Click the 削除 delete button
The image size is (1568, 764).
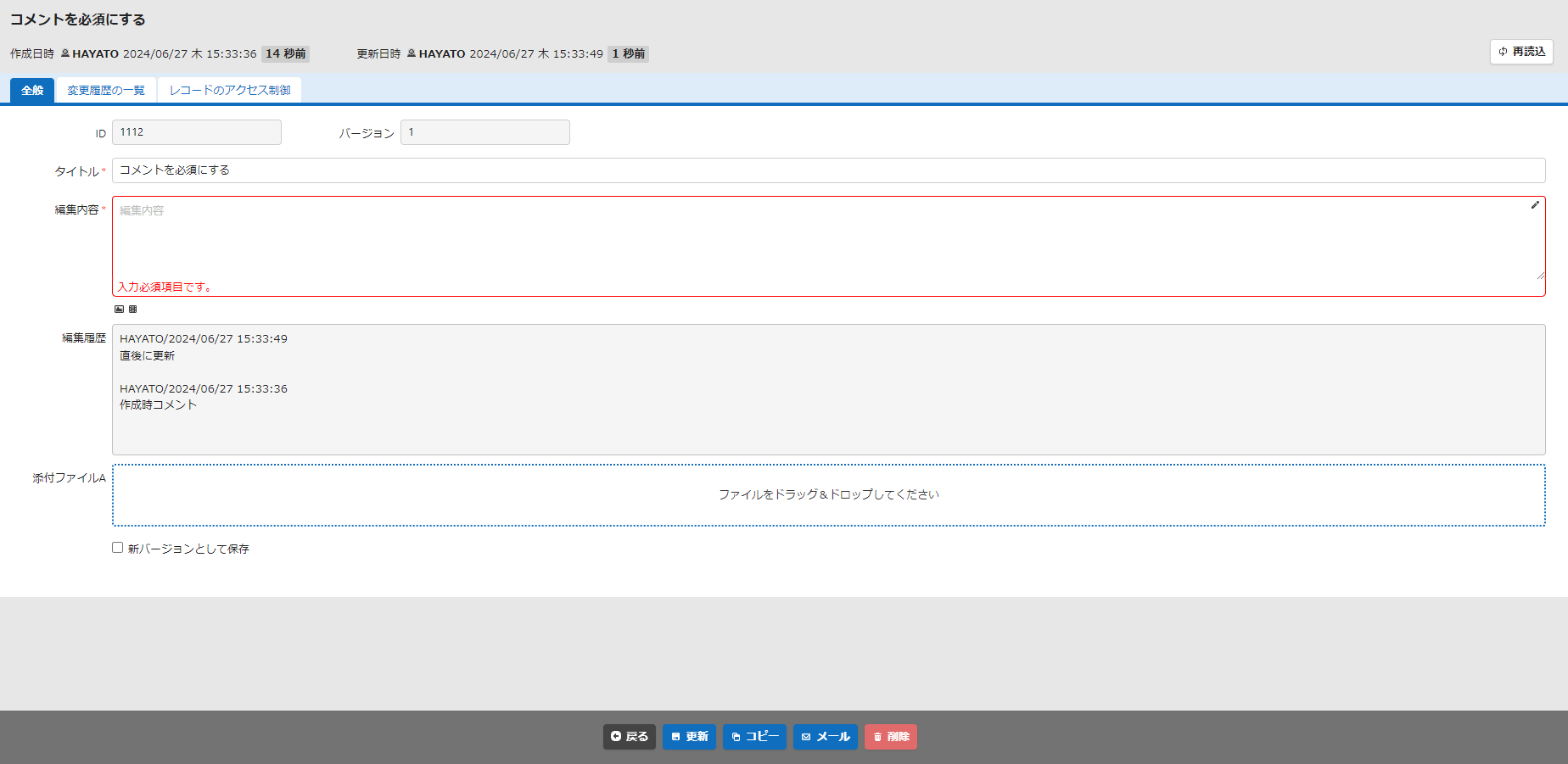(x=891, y=737)
